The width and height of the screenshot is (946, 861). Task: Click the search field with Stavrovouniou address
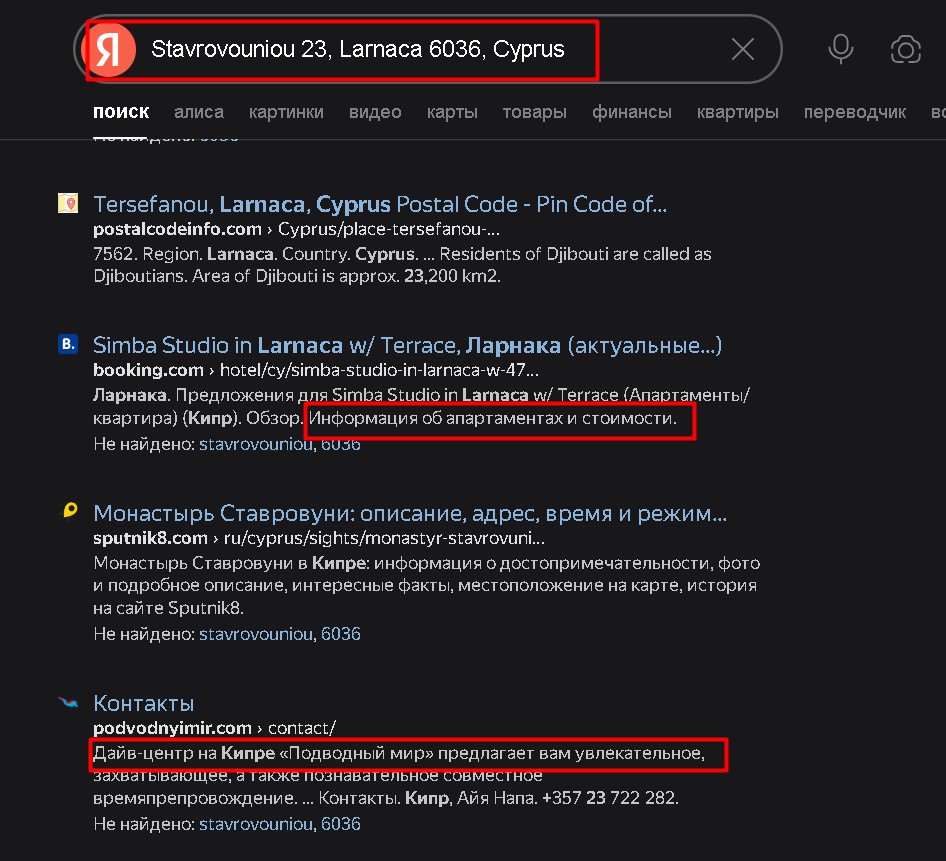tap(400, 49)
